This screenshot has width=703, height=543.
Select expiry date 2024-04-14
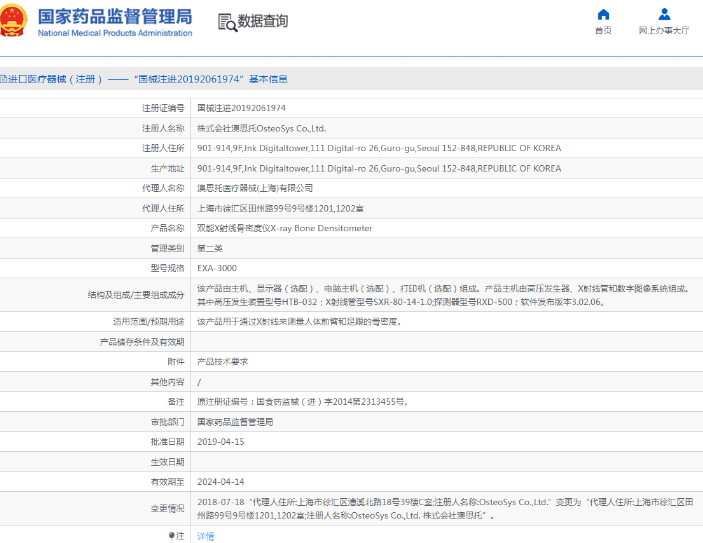[x=221, y=482]
